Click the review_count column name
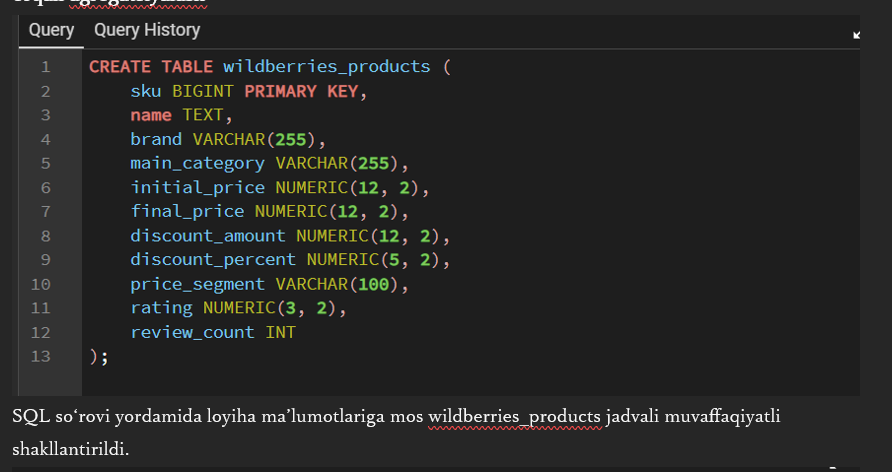Screen dimensions: 892x472 click(192, 332)
